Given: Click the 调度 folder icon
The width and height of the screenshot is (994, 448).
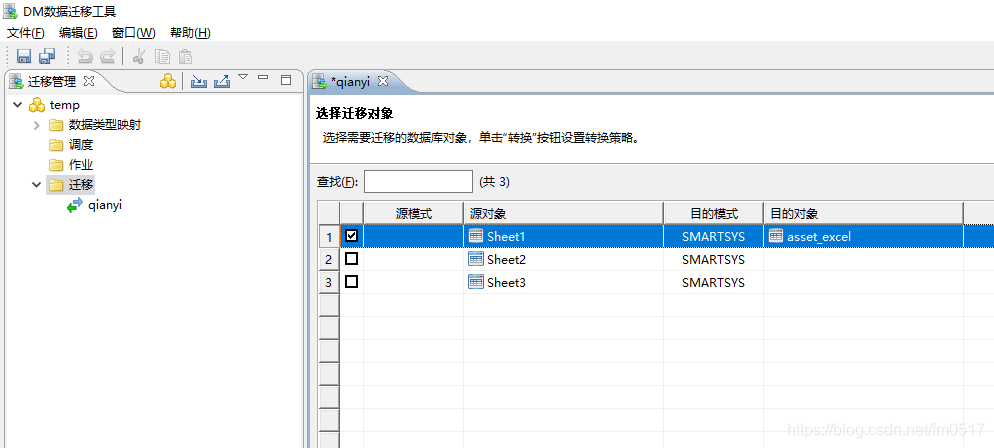Looking at the screenshot, I should click(x=56, y=145).
